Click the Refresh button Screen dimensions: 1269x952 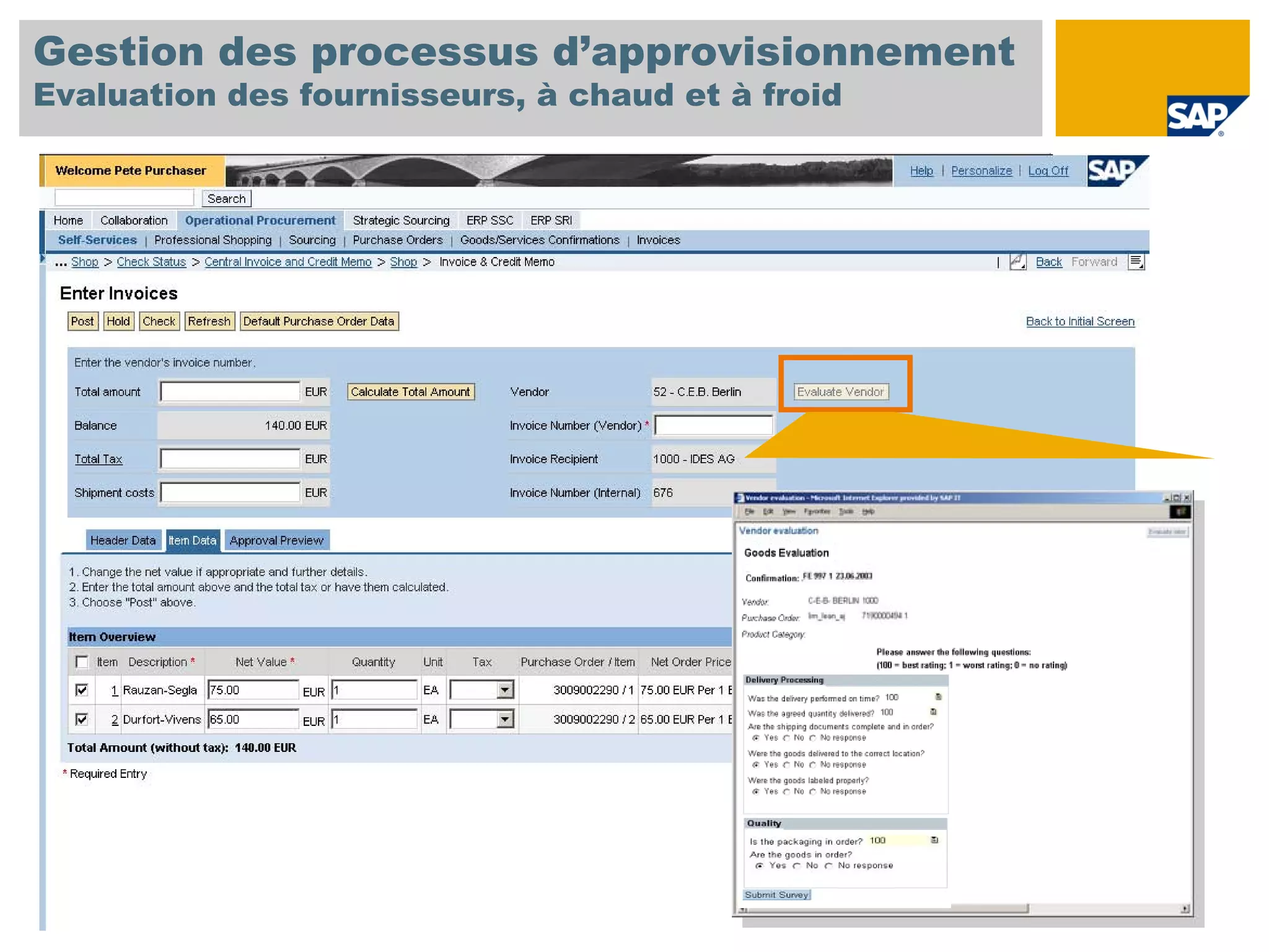pyautogui.click(x=209, y=321)
